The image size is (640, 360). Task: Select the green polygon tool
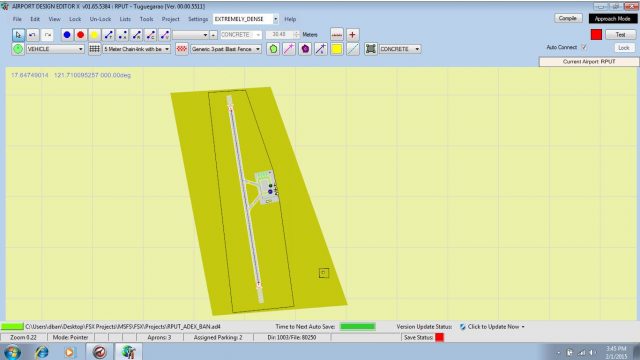click(x=273, y=49)
